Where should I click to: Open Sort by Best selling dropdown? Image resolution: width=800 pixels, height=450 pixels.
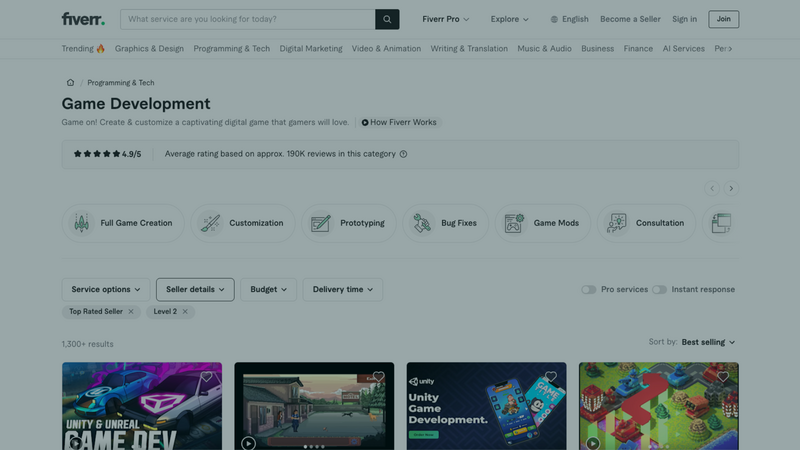click(x=708, y=342)
